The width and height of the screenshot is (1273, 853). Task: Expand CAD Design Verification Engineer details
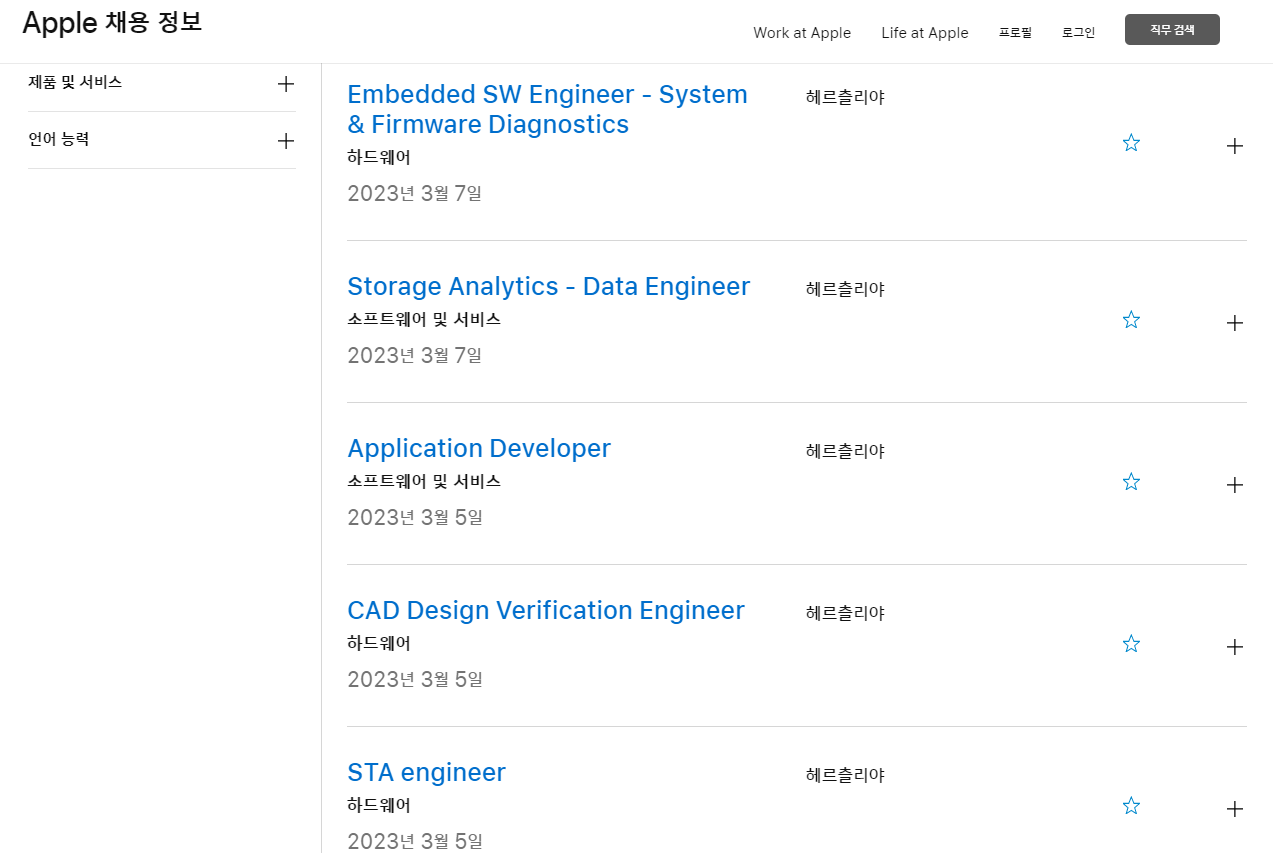pos(1235,647)
